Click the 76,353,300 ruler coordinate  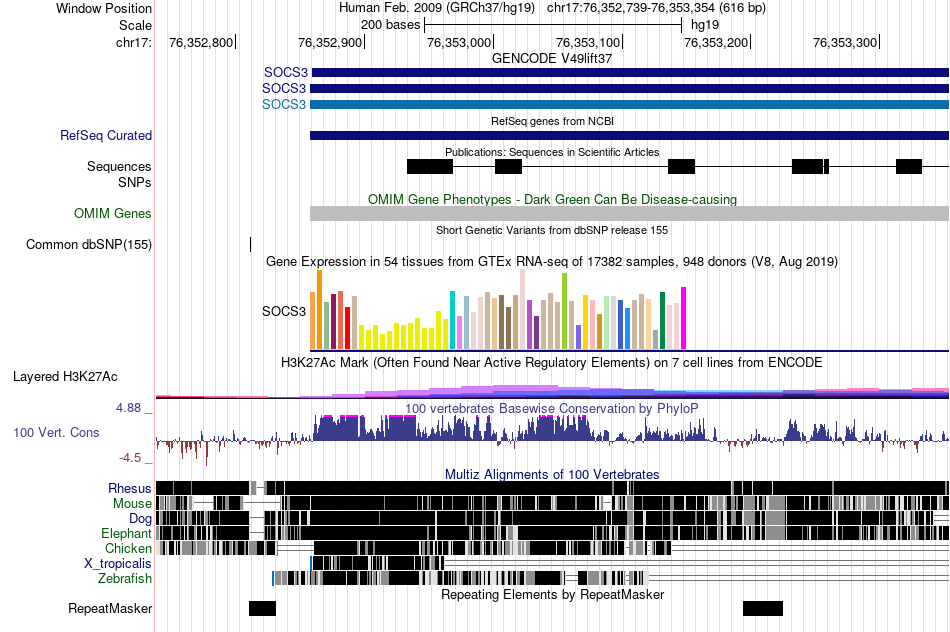pos(845,42)
